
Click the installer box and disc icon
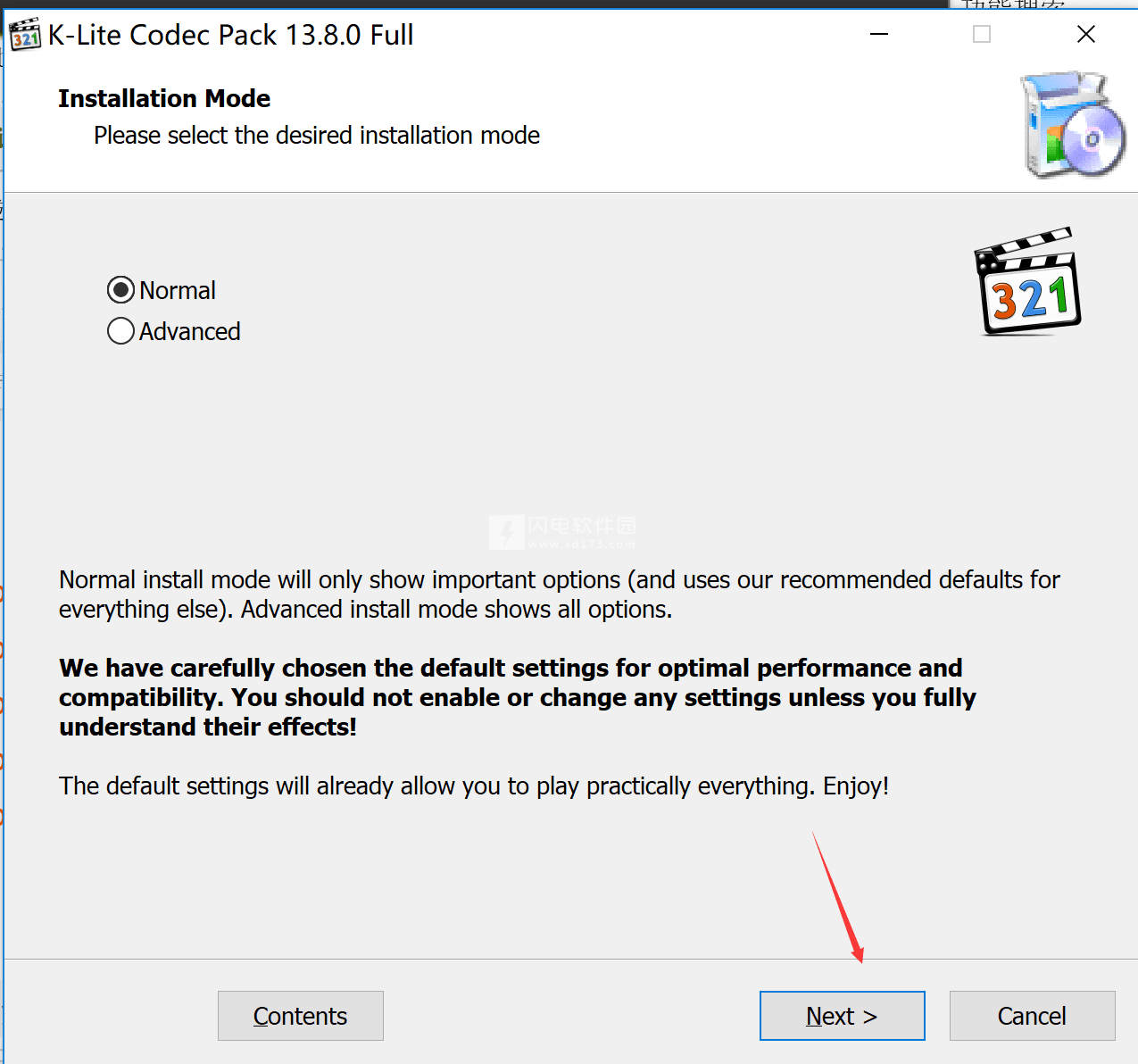coord(1073,125)
